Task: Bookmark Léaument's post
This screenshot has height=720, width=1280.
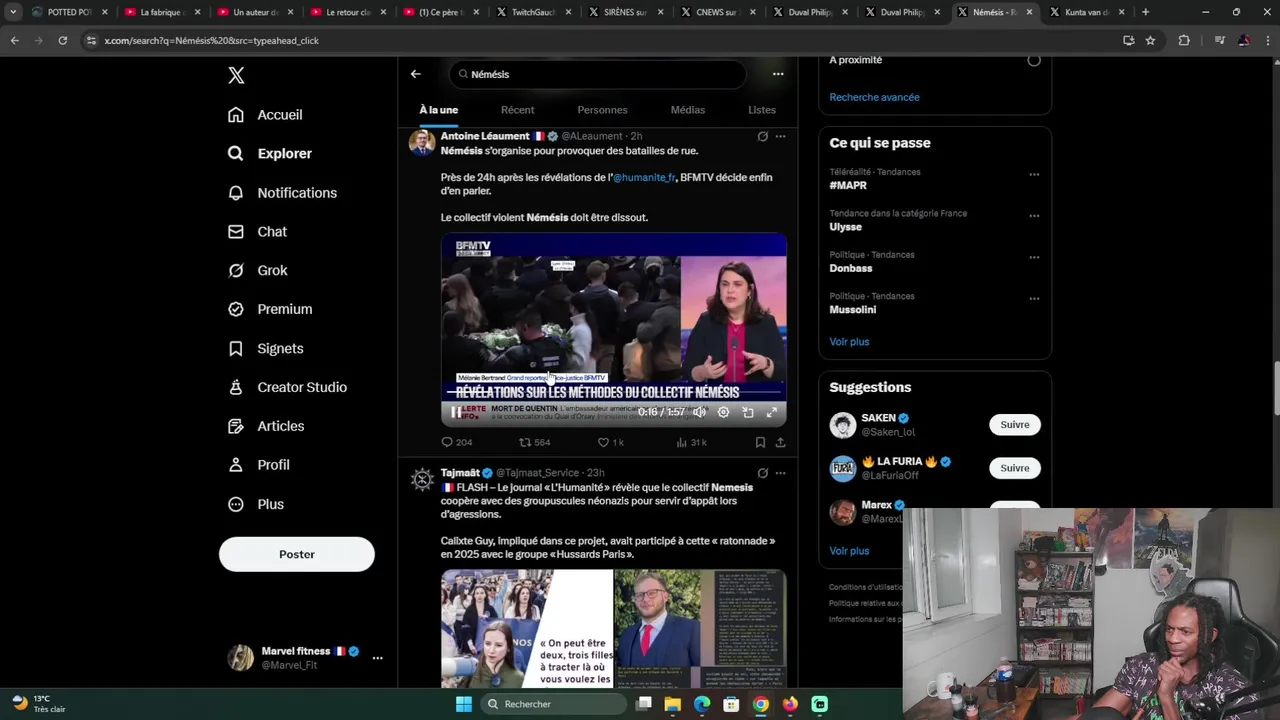Action: pyautogui.click(x=760, y=442)
